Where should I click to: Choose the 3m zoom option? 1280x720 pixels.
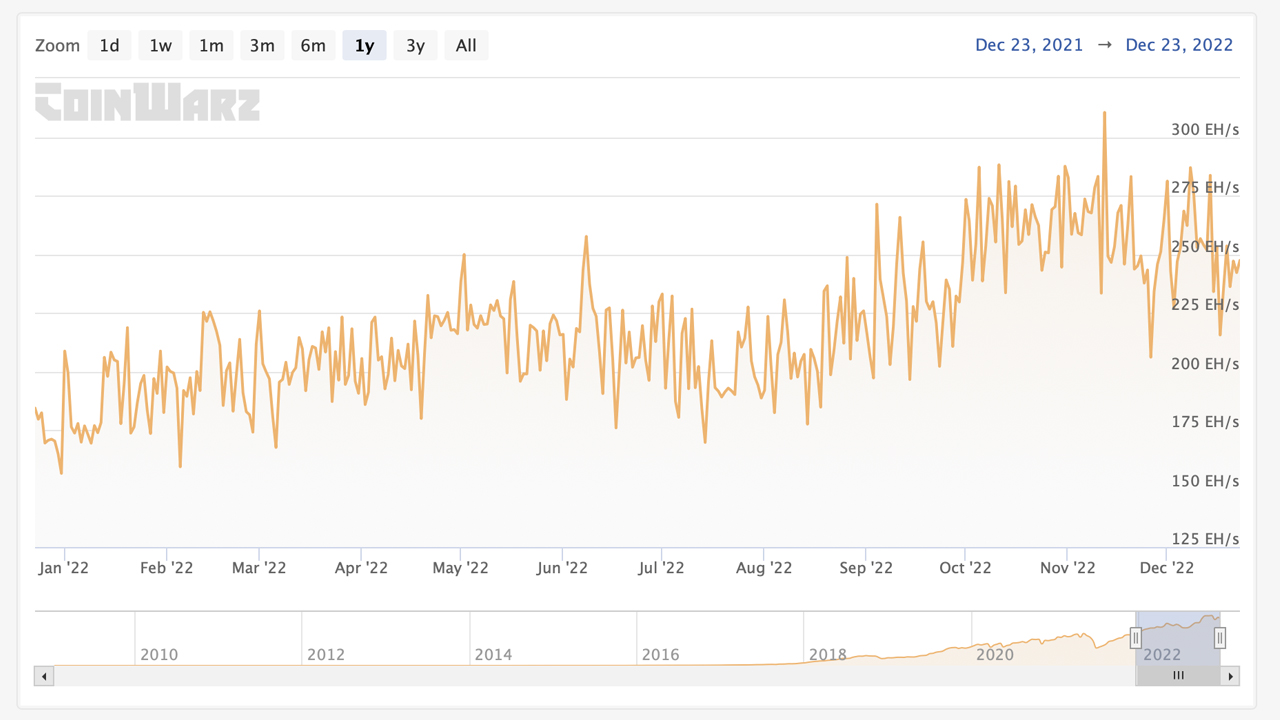pos(262,45)
